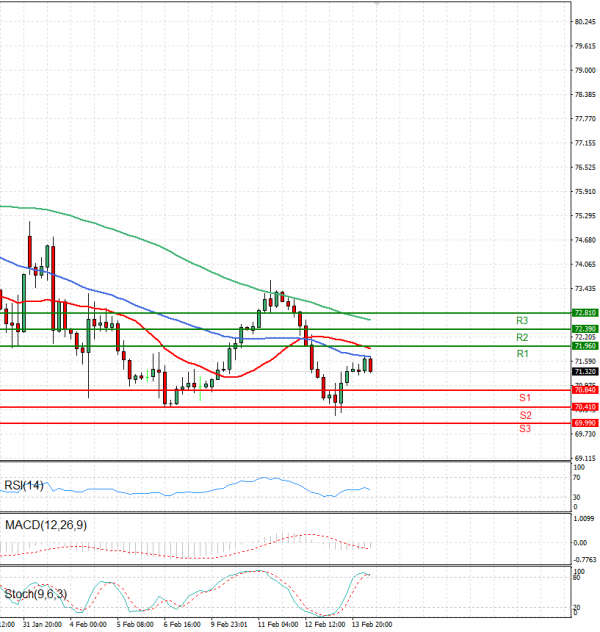Click the 69.990 support price tag
This screenshot has height=632, width=600.
tap(585, 423)
